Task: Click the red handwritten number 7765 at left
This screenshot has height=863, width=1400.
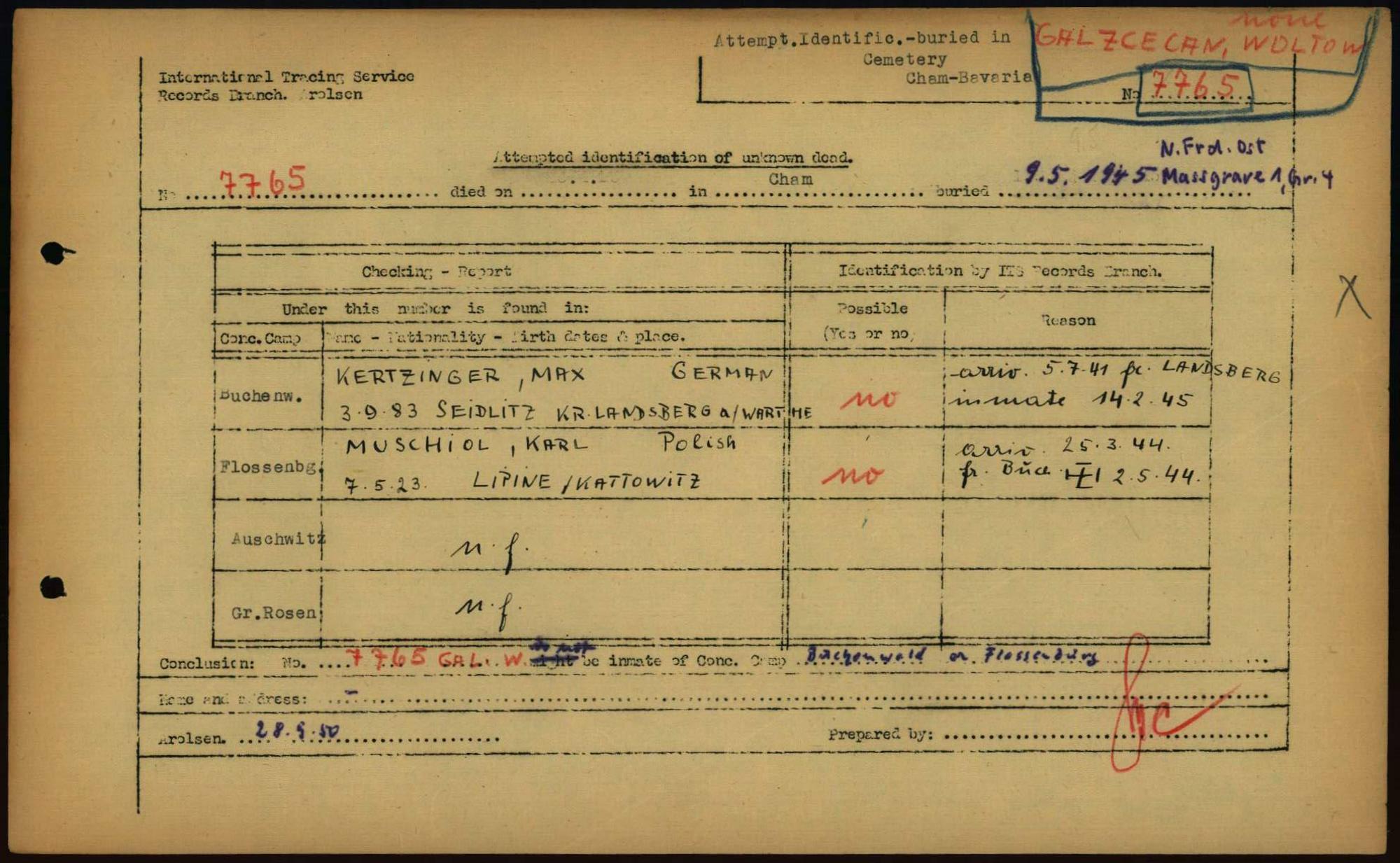Action: pyautogui.click(x=263, y=182)
